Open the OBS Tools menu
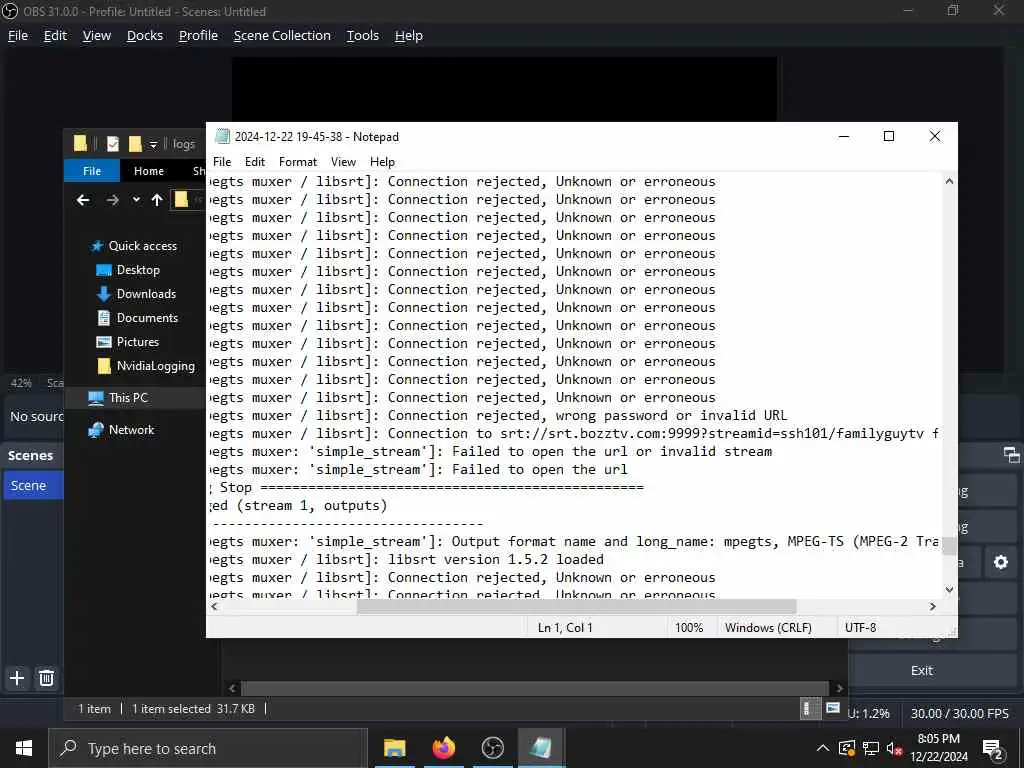Screen dimensions: 1024x768 point(362,35)
